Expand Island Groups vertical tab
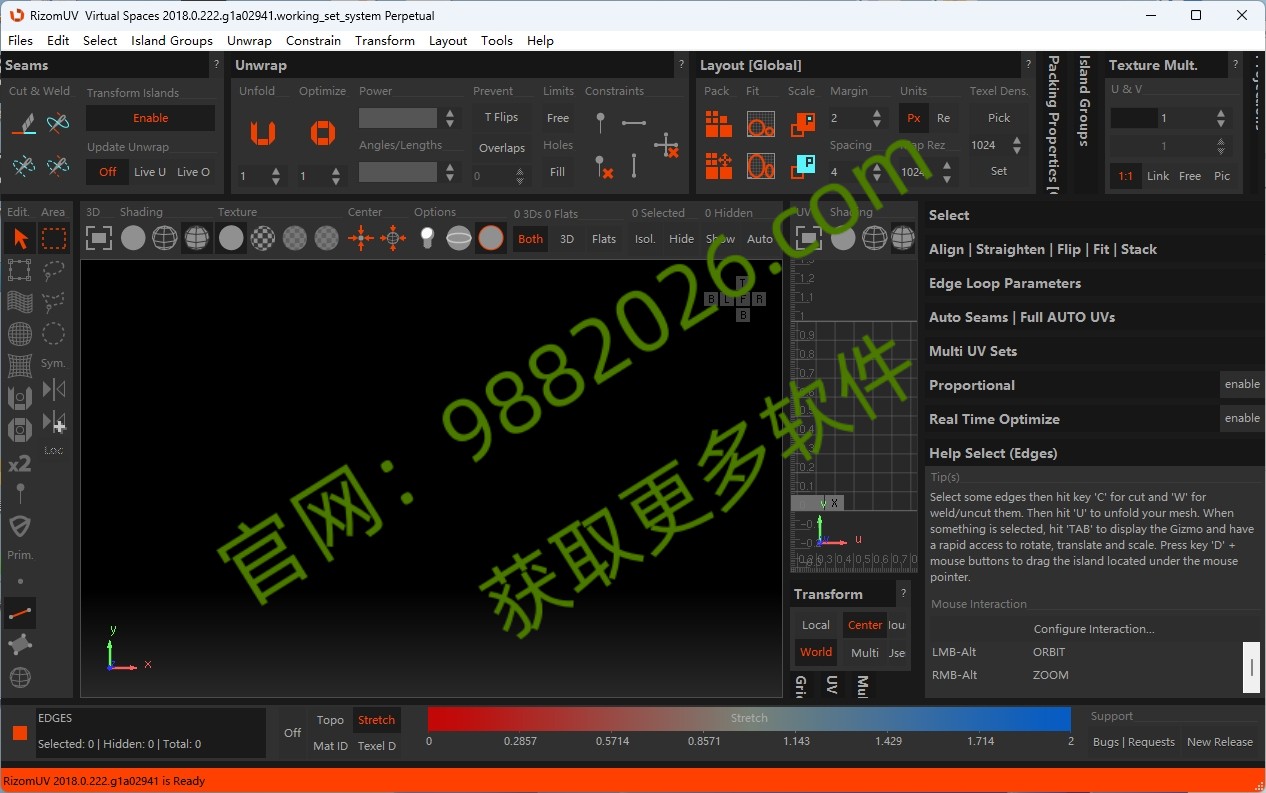 (1084, 102)
